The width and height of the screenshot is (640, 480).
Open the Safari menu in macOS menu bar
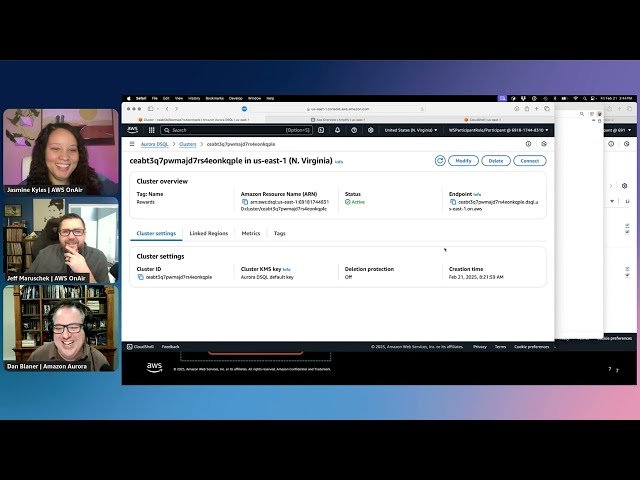[141, 98]
